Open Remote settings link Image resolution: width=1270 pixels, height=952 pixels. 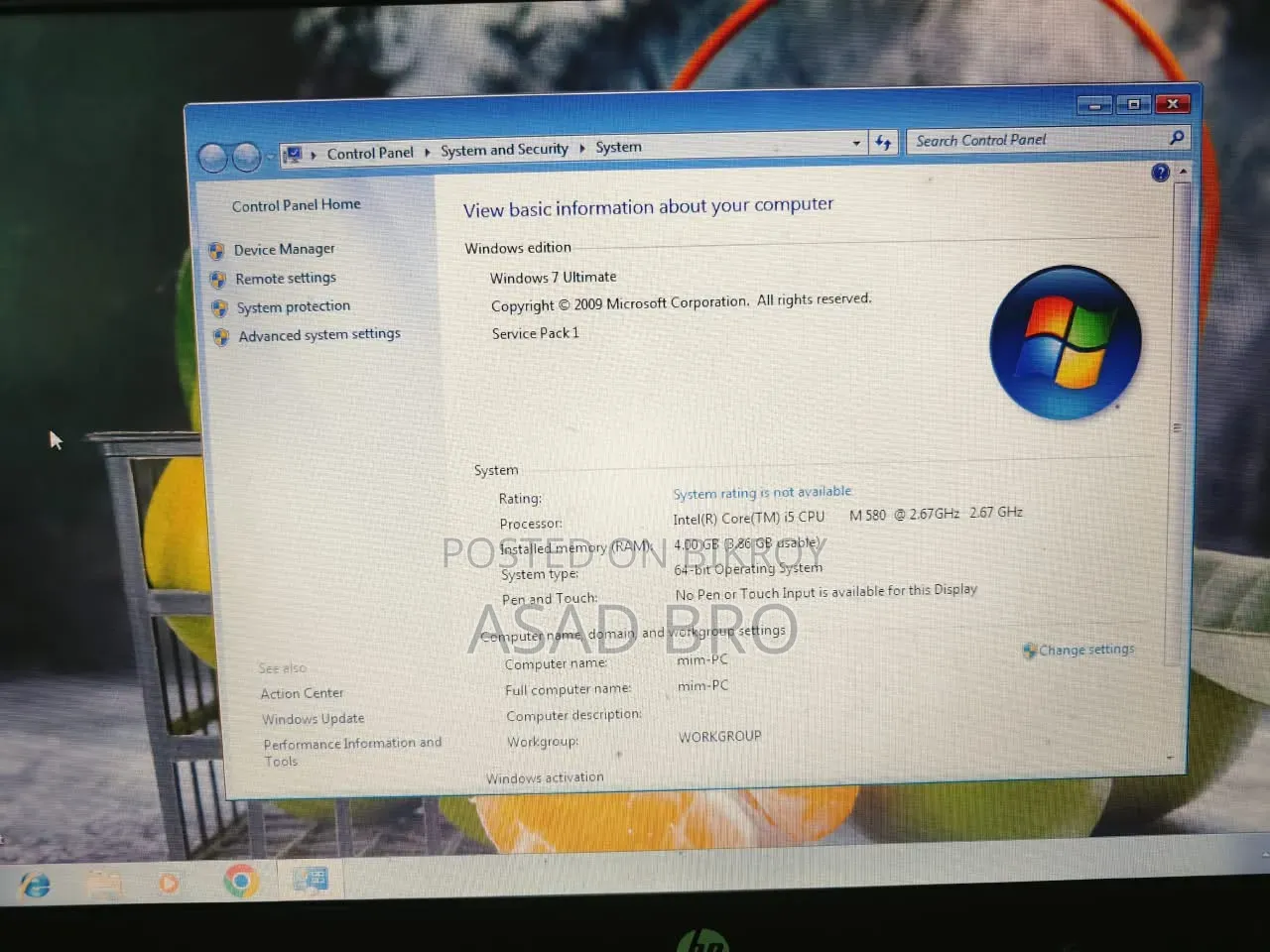click(286, 278)
